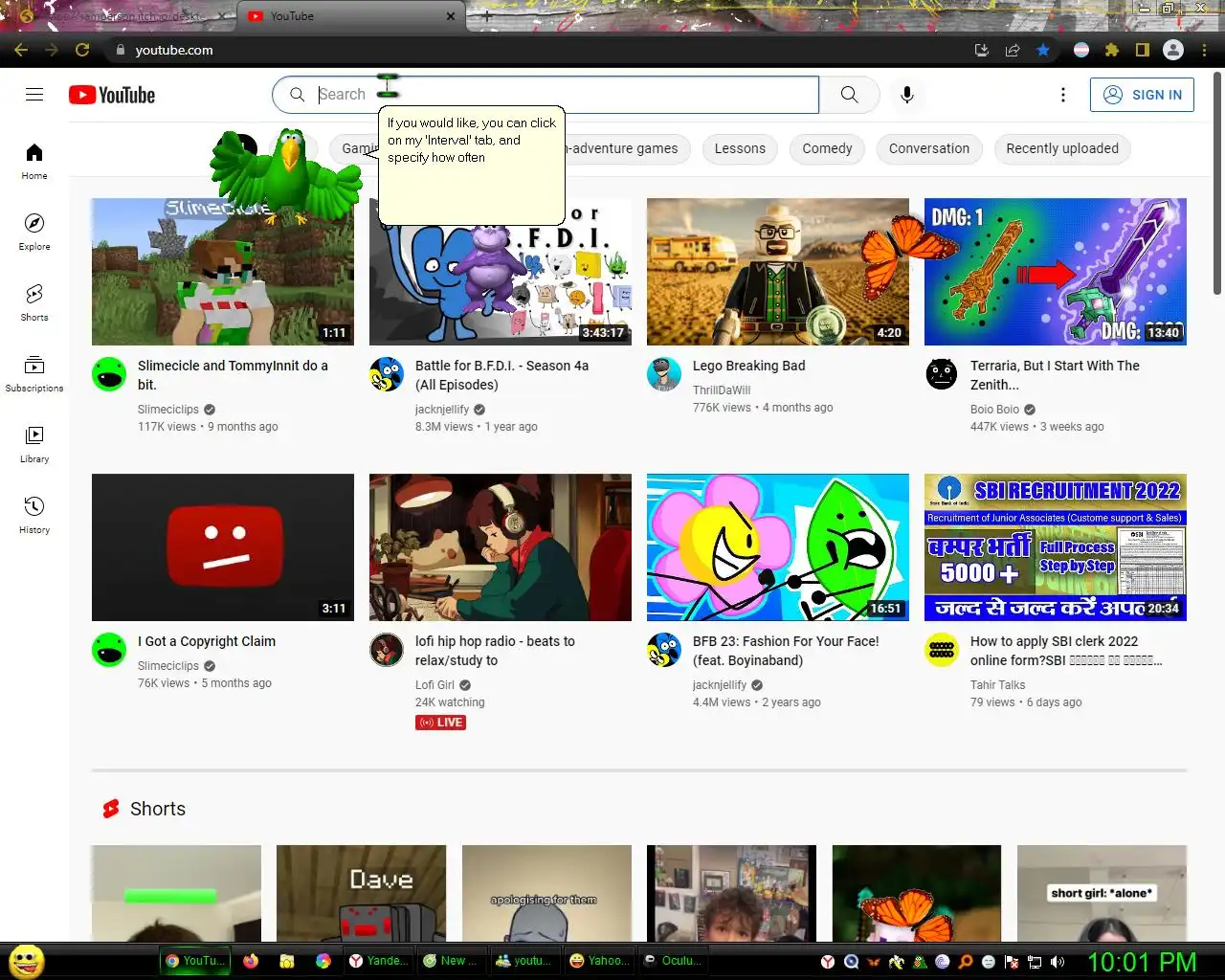Image resolution: width=1225 pixels, height=980 pixels.
Task: Open History in the sidebar
Action: click(34, 515)
